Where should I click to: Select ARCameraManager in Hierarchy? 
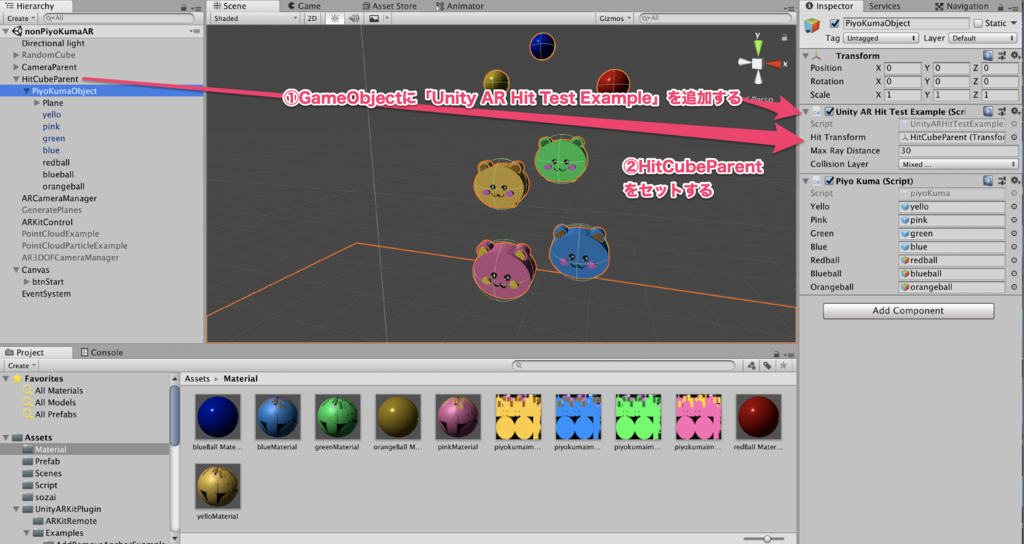point(59,199)
